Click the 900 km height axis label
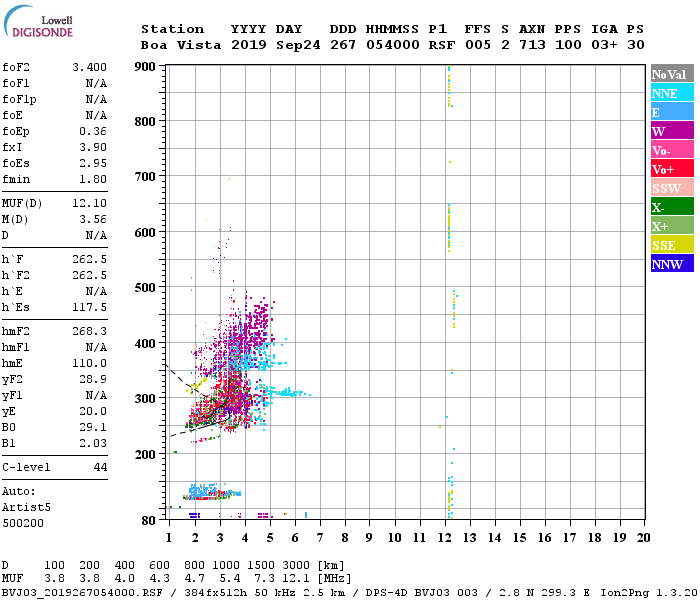The image size is (700, 600). [x=145, y=67]
